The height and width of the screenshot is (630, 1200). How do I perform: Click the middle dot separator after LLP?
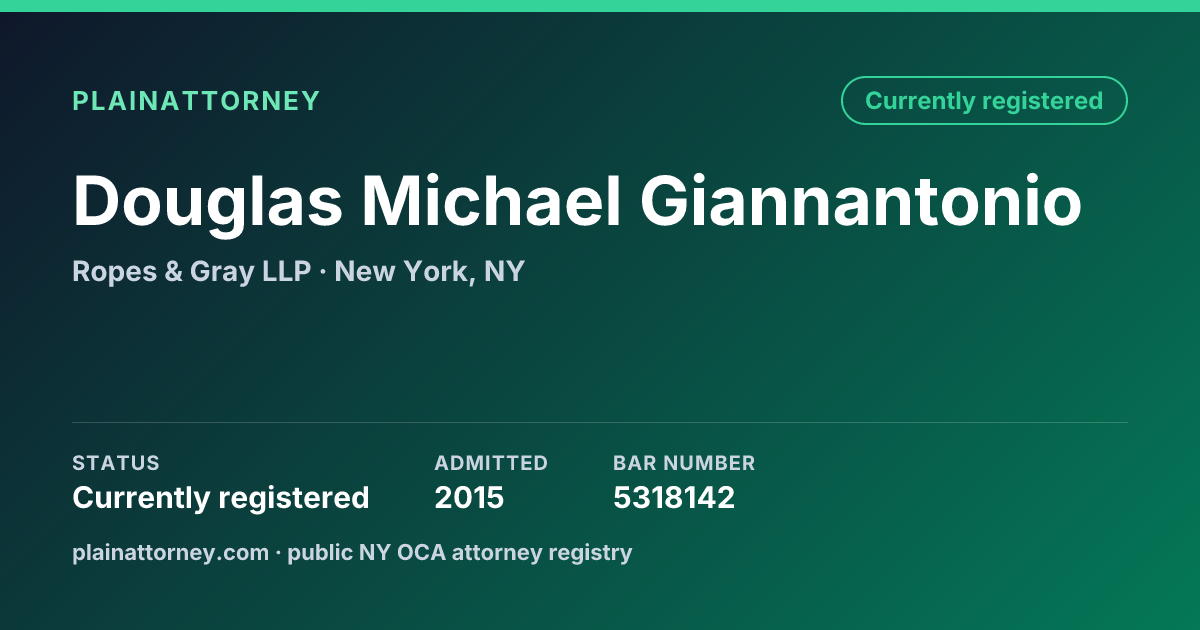[323, 272]
